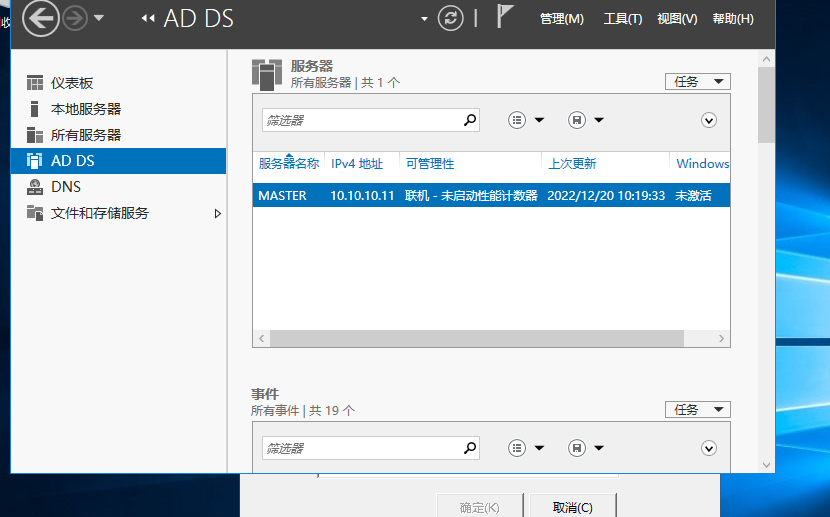The height and width of the screenshot is (517, 830).
Task: Click the server list left scroll arrow
Action: click(x=261, y=339)
